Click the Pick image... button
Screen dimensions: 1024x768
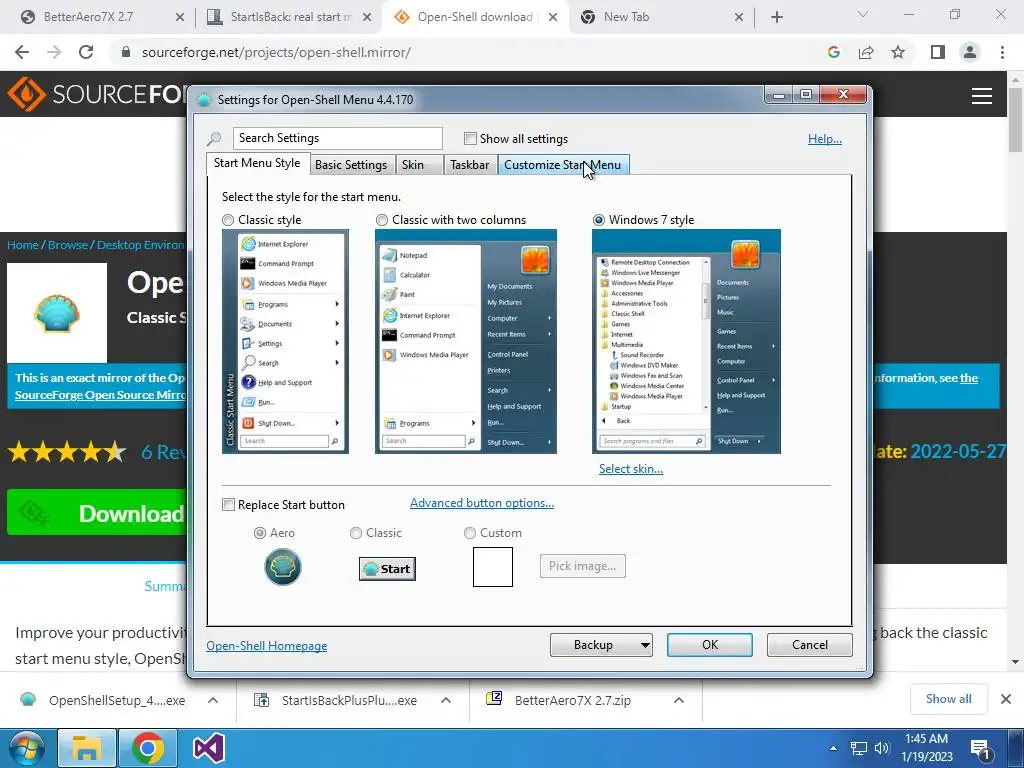pos(583,566)
